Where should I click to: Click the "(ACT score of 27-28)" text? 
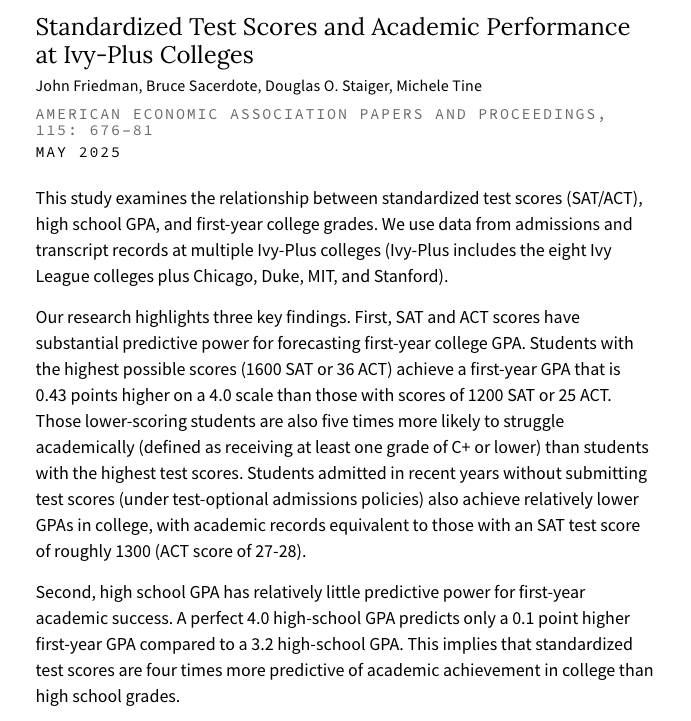[228, 551]
